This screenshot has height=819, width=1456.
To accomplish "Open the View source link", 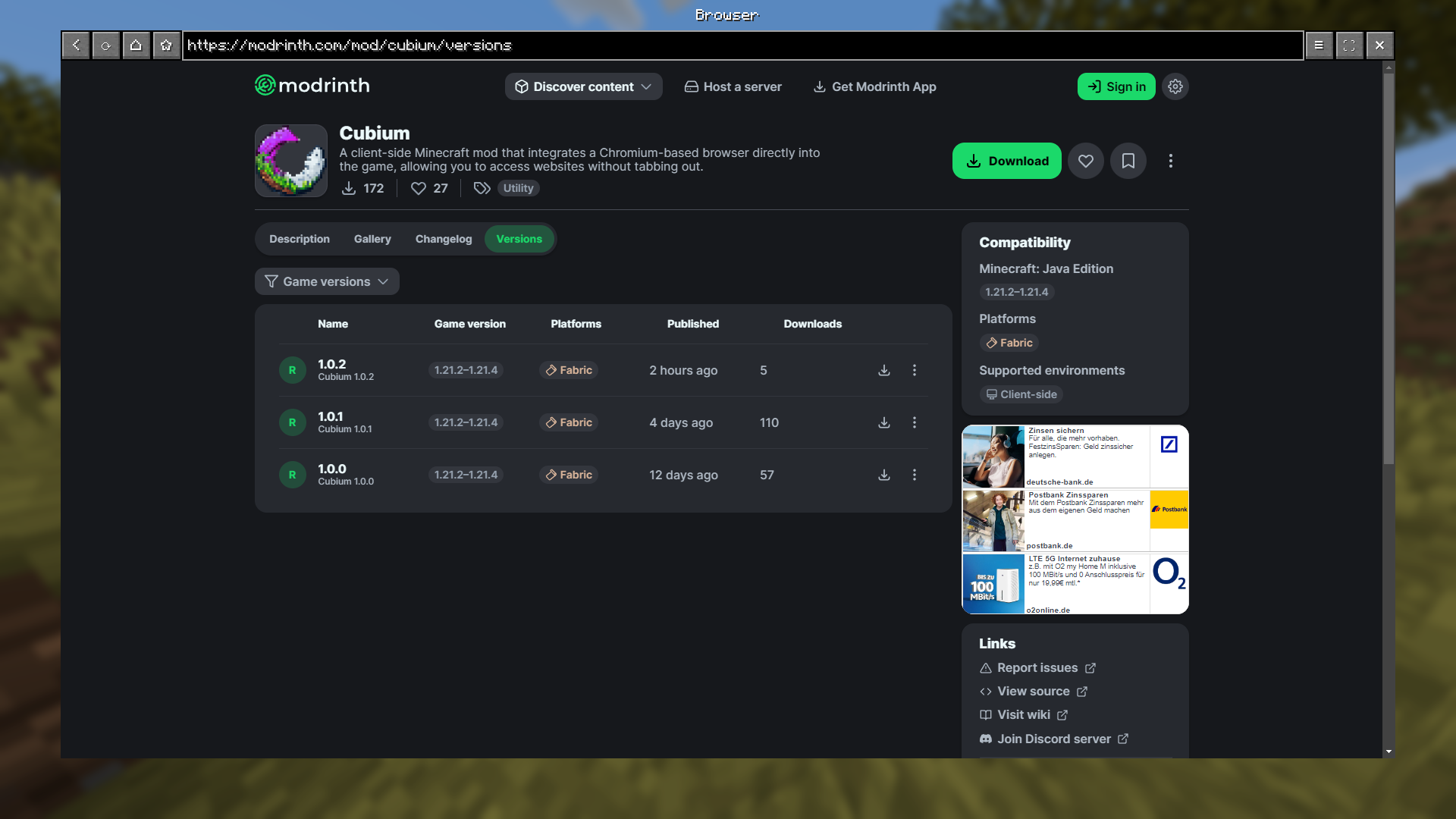I will tap(1034, 692).
